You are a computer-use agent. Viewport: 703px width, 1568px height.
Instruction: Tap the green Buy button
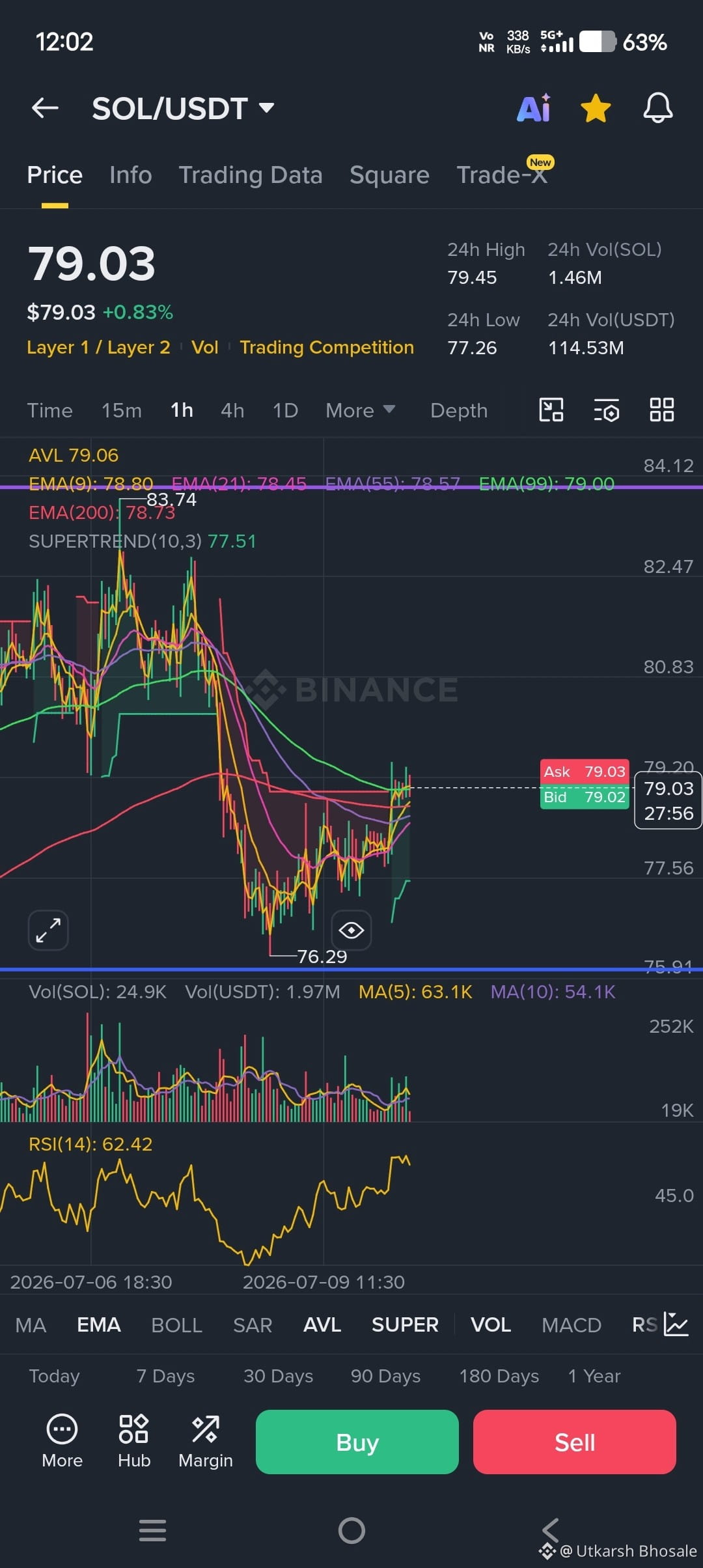(x=357, y=1442)
